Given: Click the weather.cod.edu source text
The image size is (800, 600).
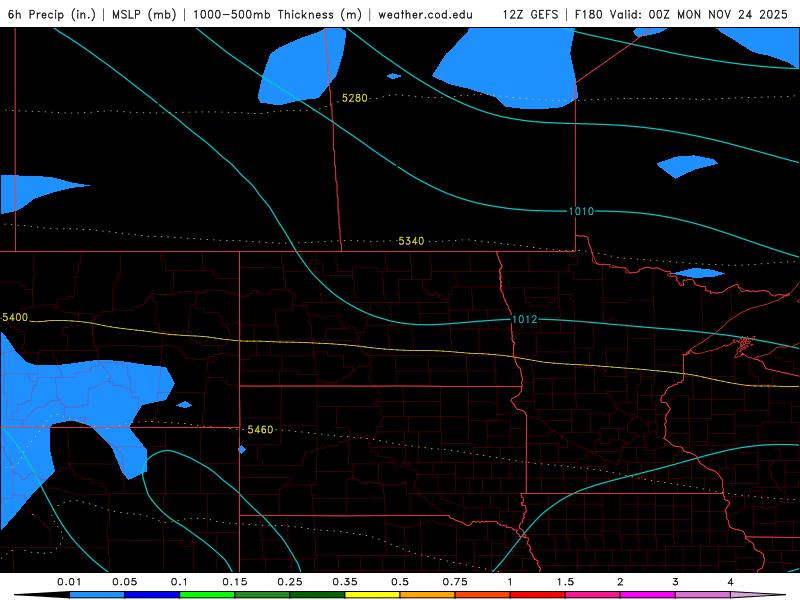Looking at the screenshot, I should (425, 14).
